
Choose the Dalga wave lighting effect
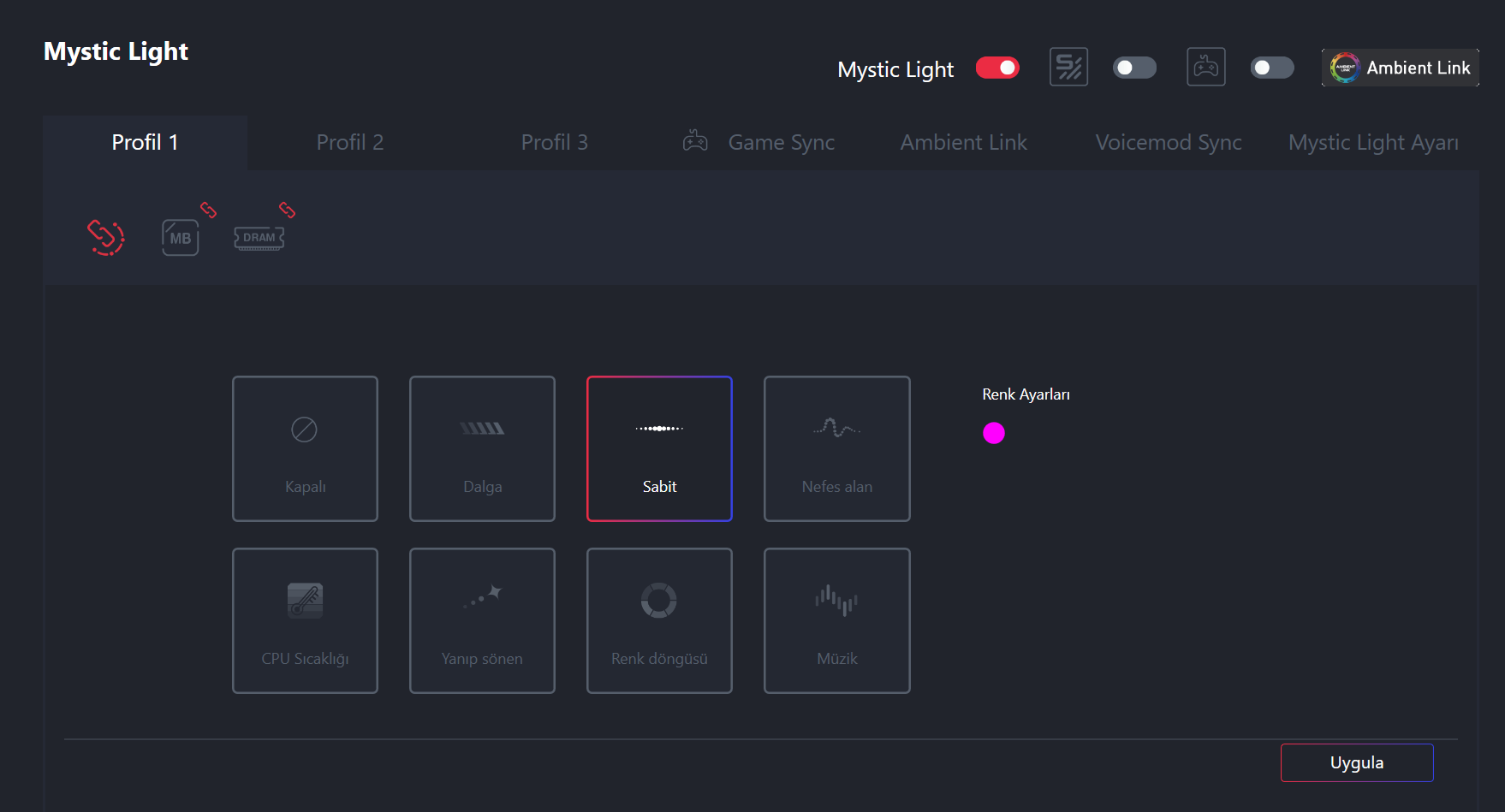(x=482, y=448)
